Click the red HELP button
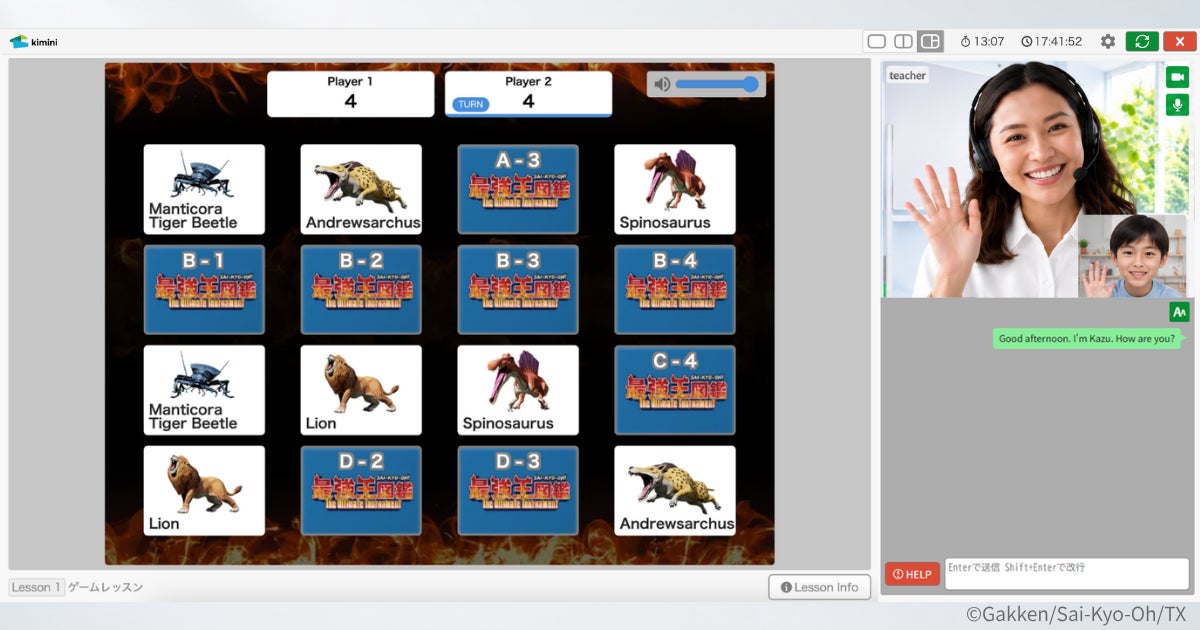This screenshot has height=630, width=1200. coord(912,574)
